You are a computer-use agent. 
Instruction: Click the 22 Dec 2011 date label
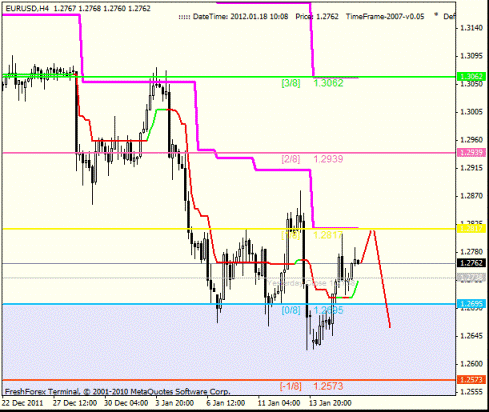[23, 403]
